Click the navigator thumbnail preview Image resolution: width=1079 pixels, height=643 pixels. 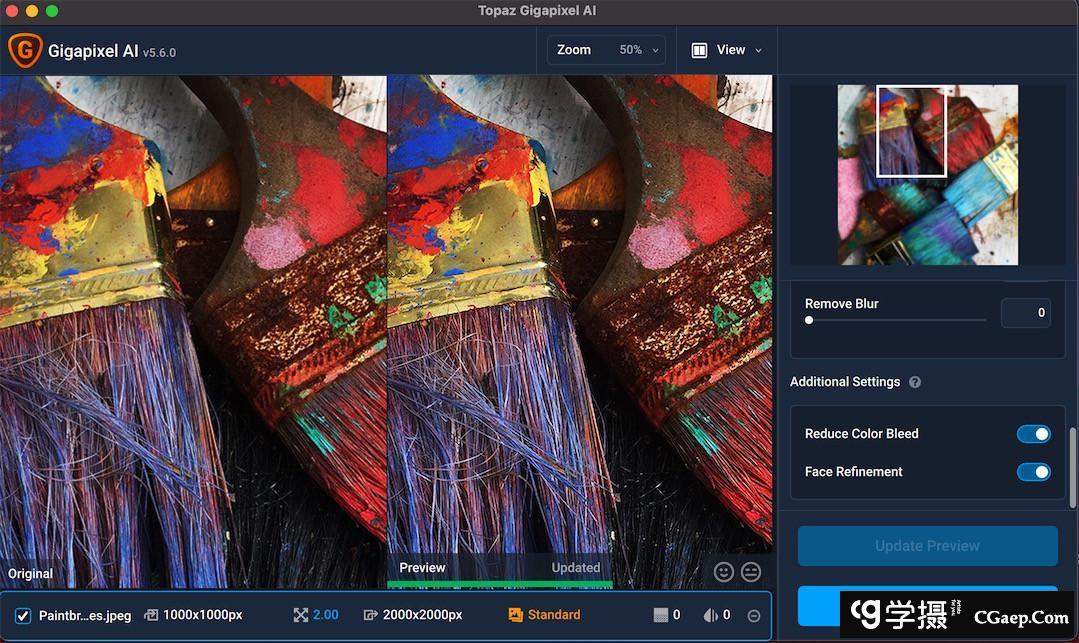point(927,175)
